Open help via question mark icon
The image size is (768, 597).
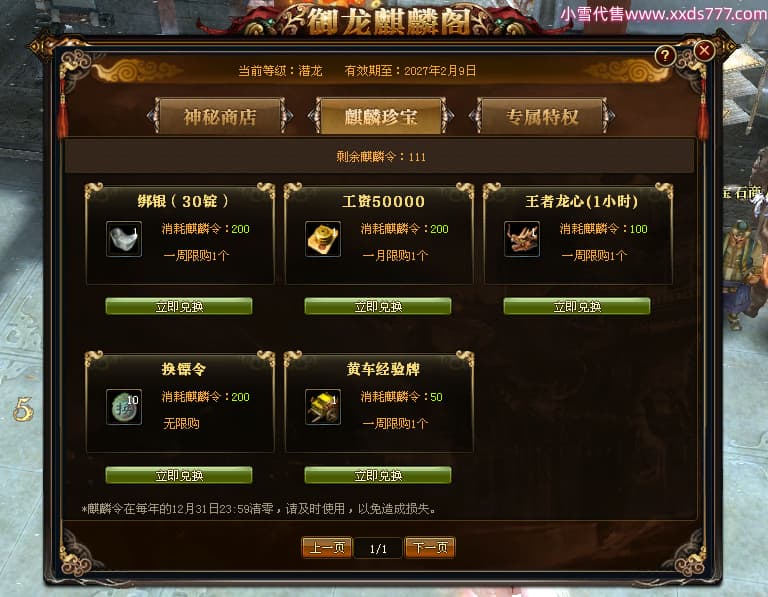click(x=665, y=56)
